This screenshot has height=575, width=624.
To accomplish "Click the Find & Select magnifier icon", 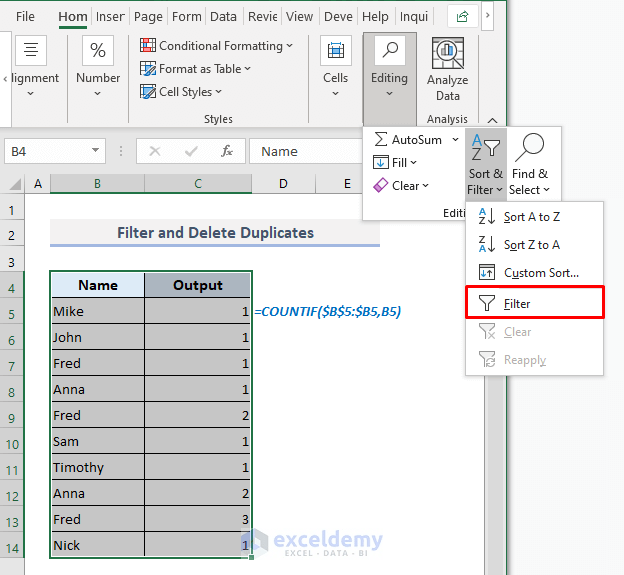I will point(529,147).
